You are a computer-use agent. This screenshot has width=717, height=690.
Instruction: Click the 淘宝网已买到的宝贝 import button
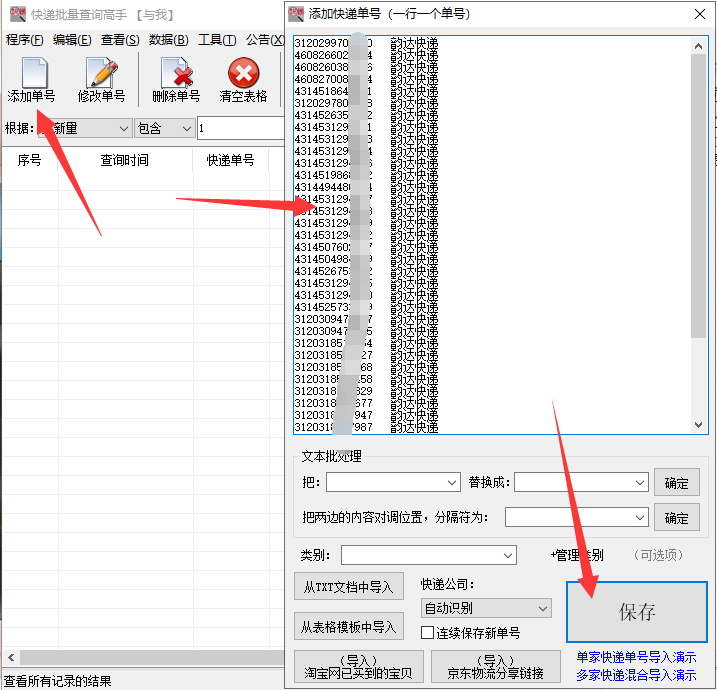click(x=358, y=667)
